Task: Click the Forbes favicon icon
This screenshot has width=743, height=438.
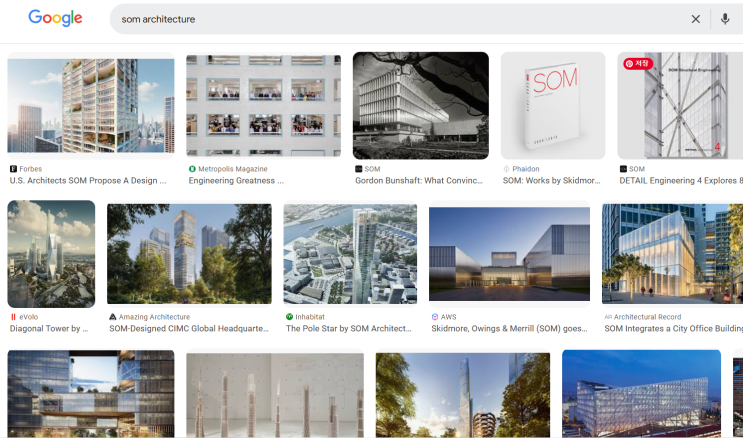Action: pyautogui.click(x=13, y=169)
